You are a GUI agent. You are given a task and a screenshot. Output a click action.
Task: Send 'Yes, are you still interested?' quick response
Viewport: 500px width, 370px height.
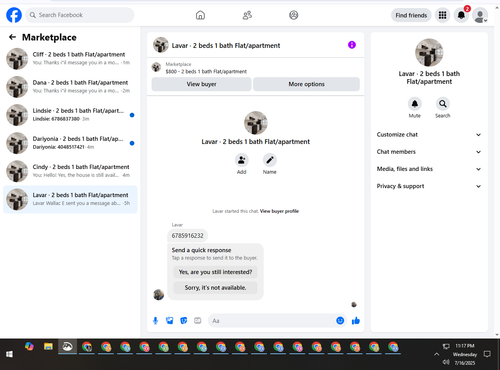point(215,272)
